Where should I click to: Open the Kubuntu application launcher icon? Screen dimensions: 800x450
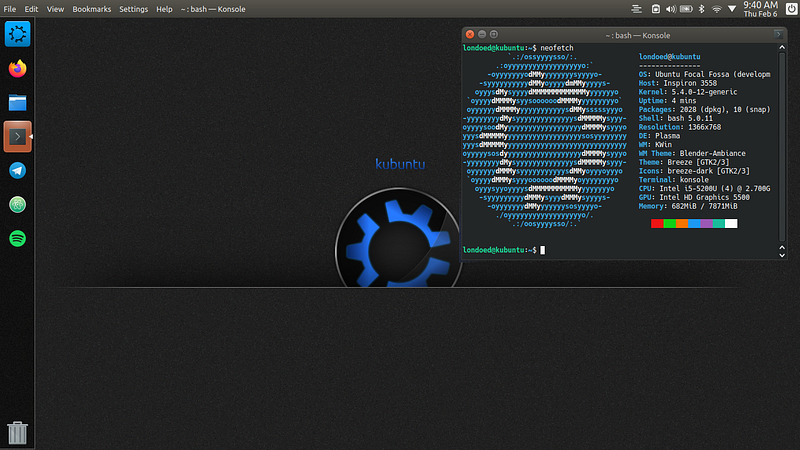[x=17, y=34]
